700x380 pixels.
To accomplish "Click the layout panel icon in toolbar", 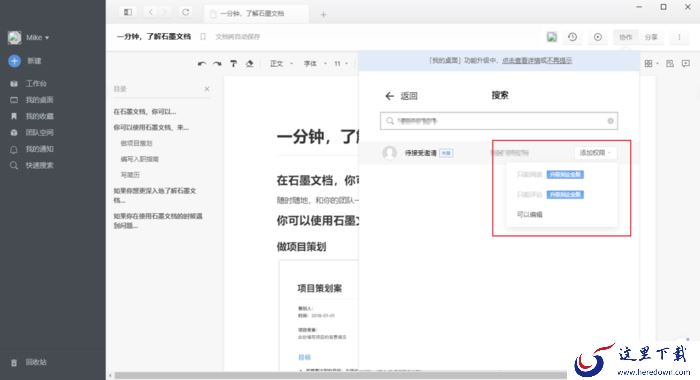I will 670,64.
